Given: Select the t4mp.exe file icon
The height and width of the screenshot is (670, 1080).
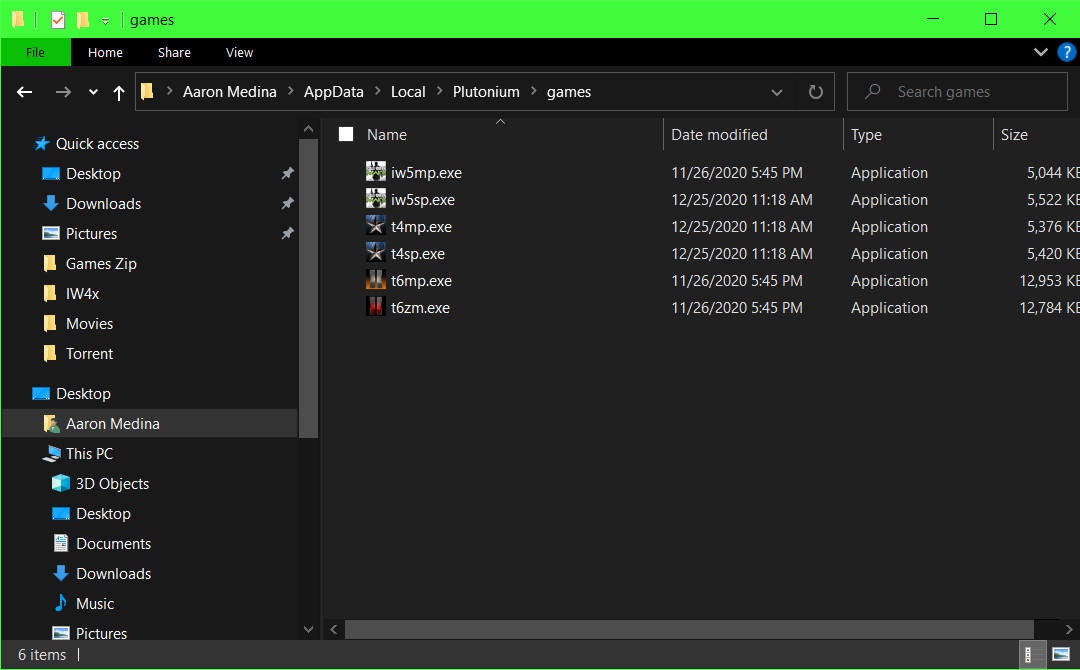Looking at the screenshot, I should click(x=375, y=226).
